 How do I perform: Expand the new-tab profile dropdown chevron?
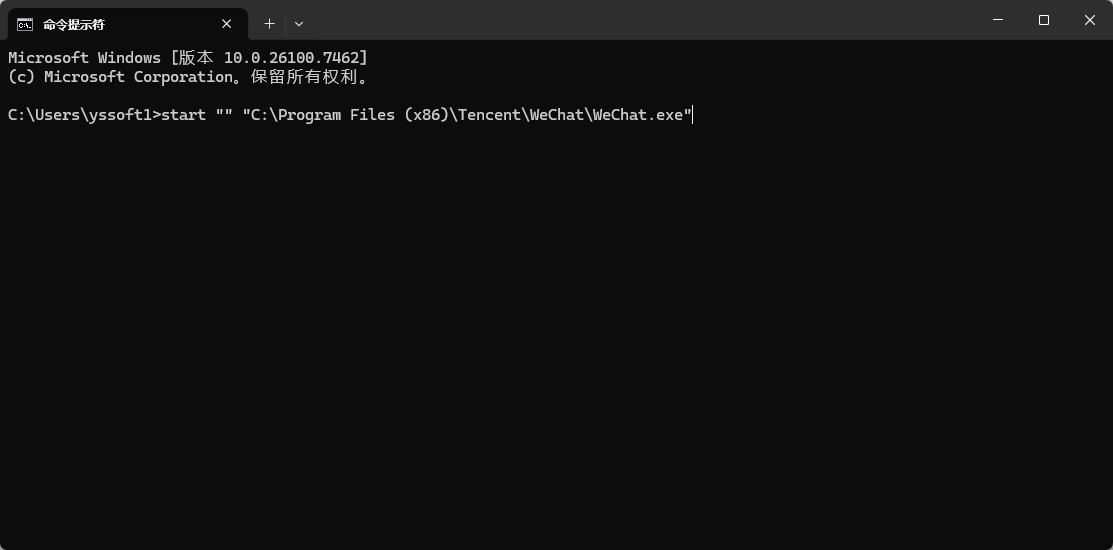point(299,24)
